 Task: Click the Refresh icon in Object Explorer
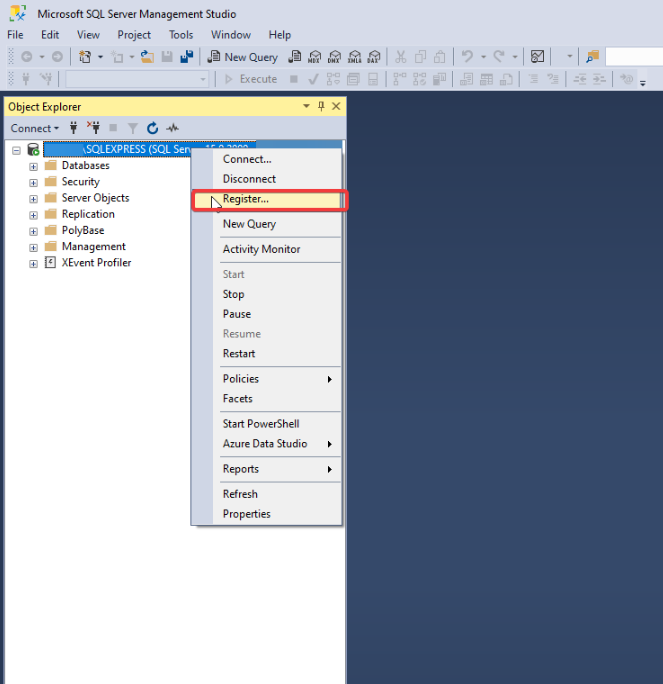[152, 128]
